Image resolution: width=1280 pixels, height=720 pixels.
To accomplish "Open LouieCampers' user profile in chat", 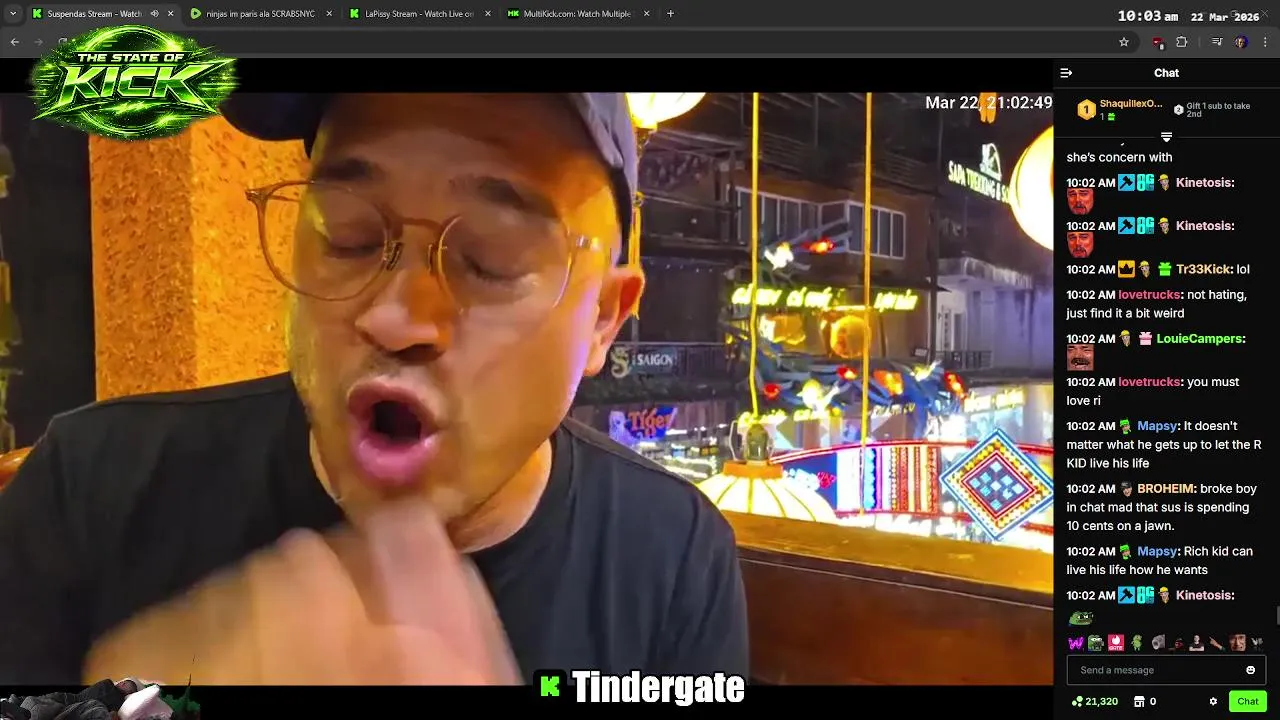I will pyautogui.click(x=1199, y=339).
